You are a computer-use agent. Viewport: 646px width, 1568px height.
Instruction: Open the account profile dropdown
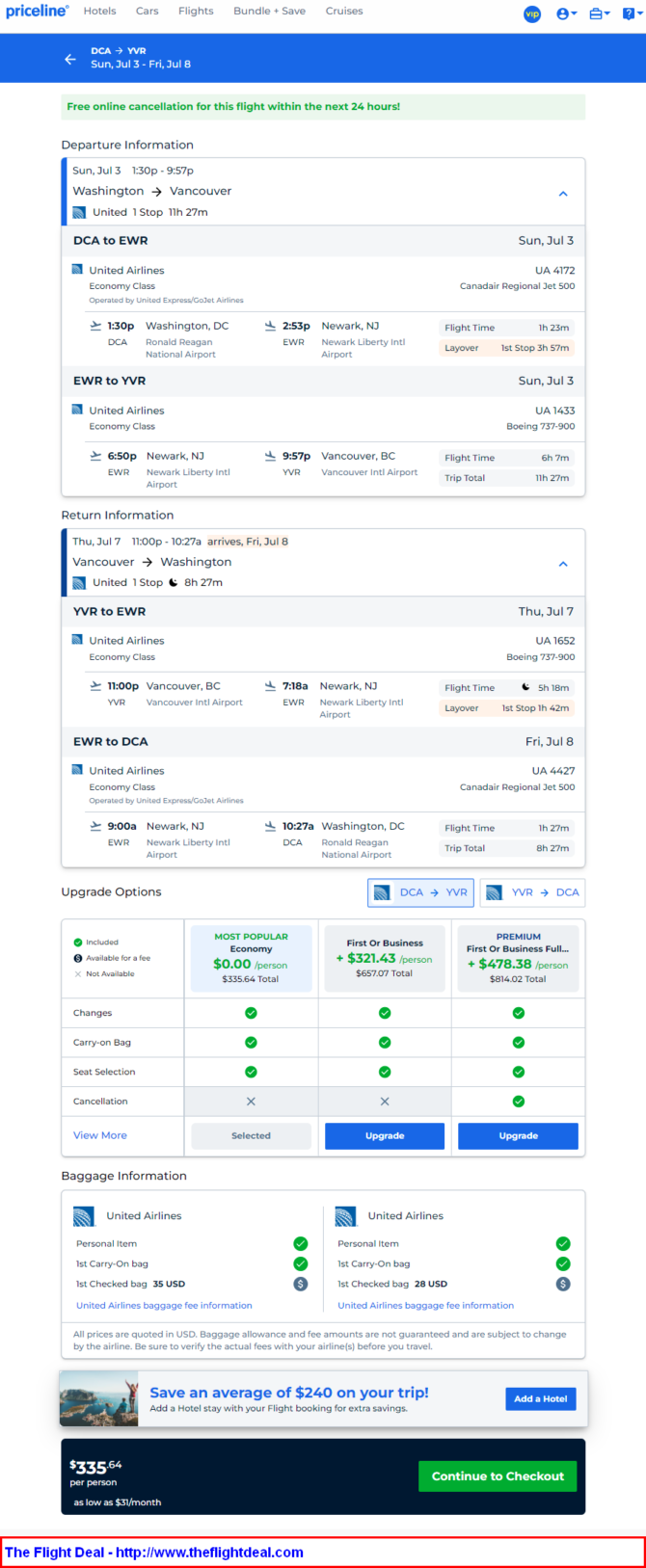click(x=566, y=13)
